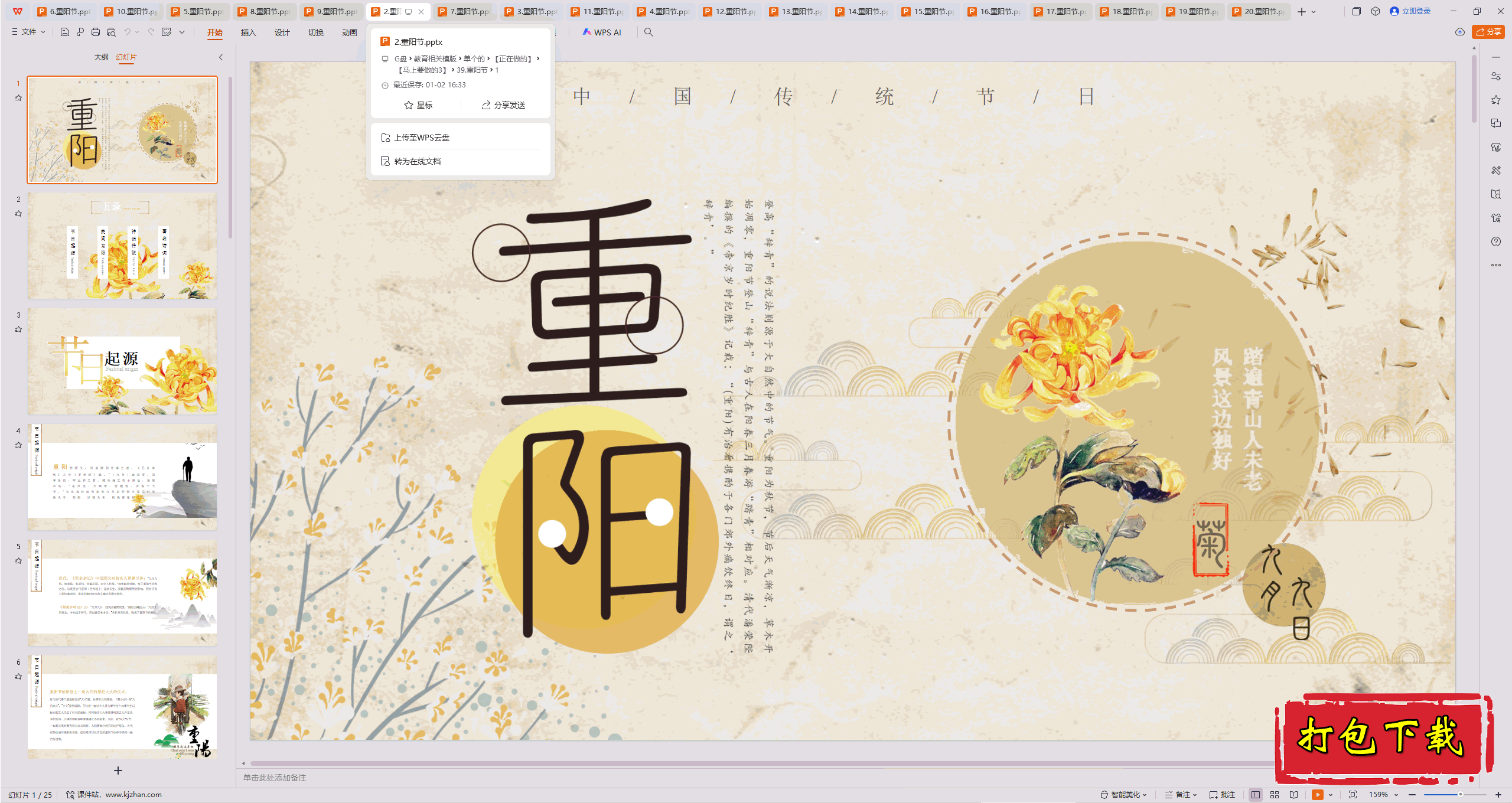1512x803 pixels.
Task: Click the Save icon in the quick toolbar
Action: coord(65,32)
